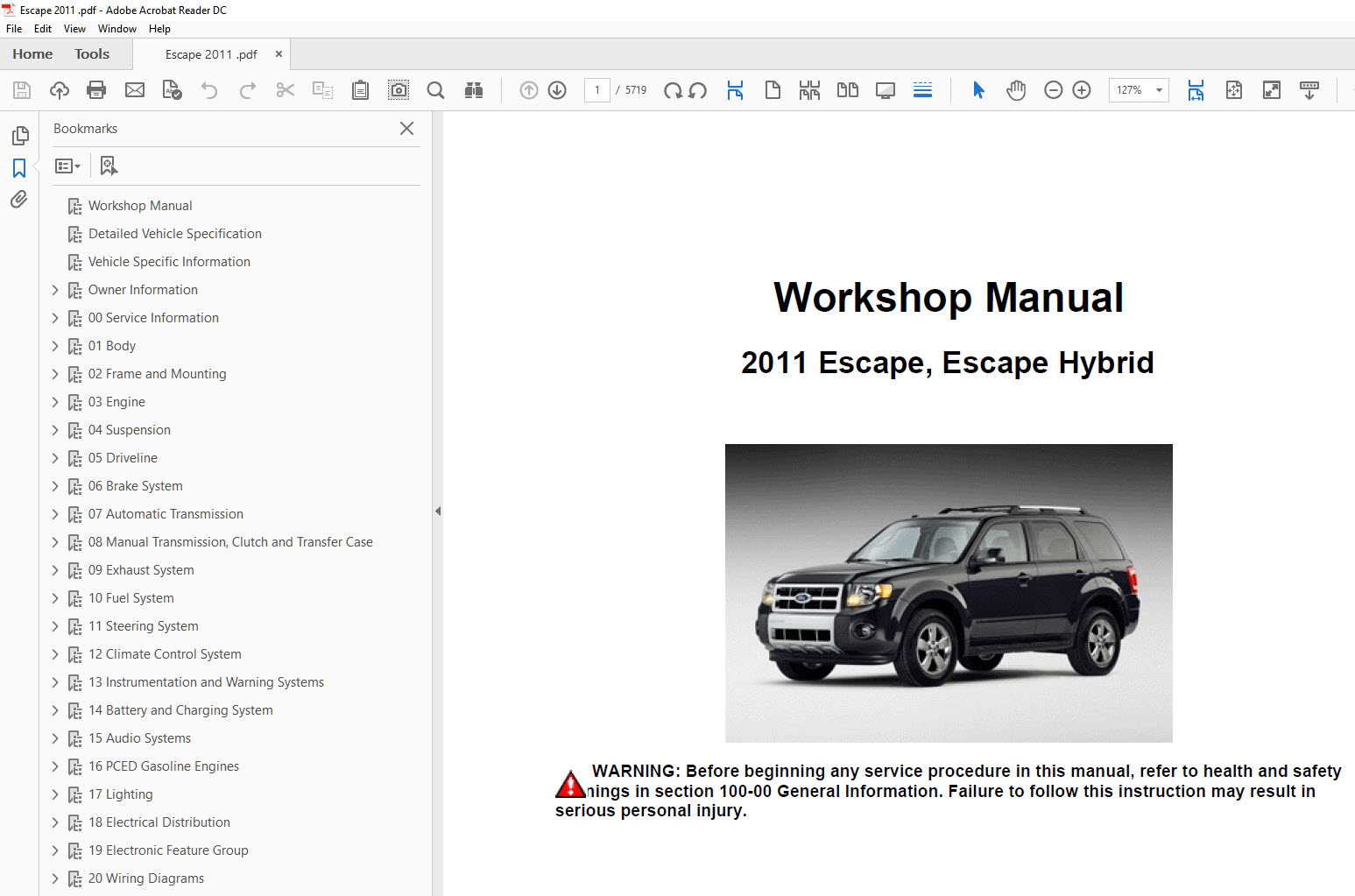
Task: Select the Hand pan tool
Action: 1016,90
